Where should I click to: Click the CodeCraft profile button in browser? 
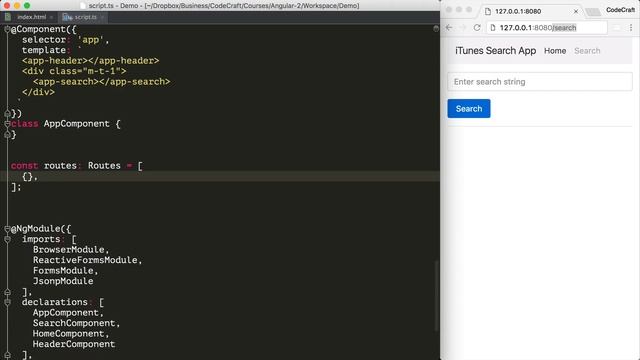(x=620, y=10)
